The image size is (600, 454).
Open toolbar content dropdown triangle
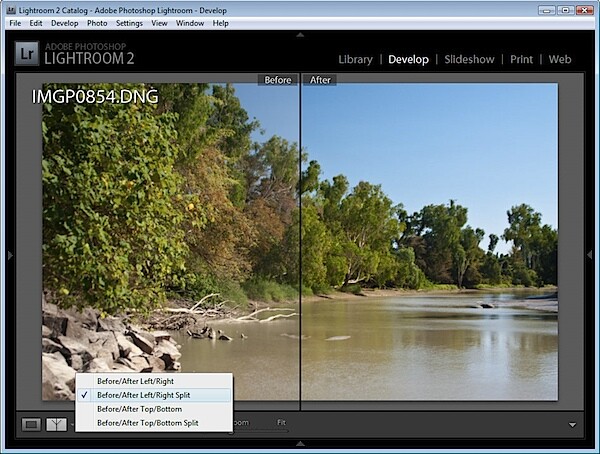[x=572, y=425]
